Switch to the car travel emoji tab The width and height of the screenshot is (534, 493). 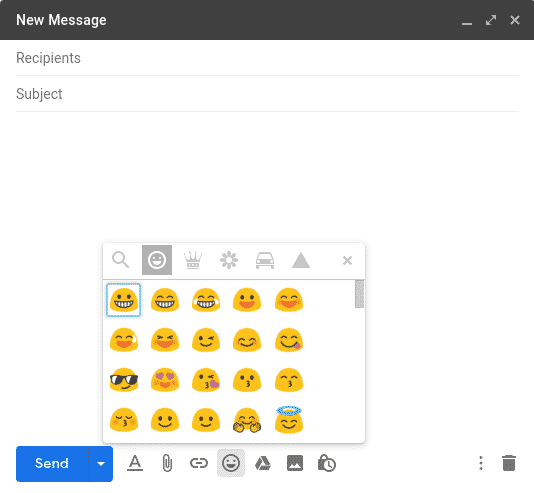(x=265, y=260)
